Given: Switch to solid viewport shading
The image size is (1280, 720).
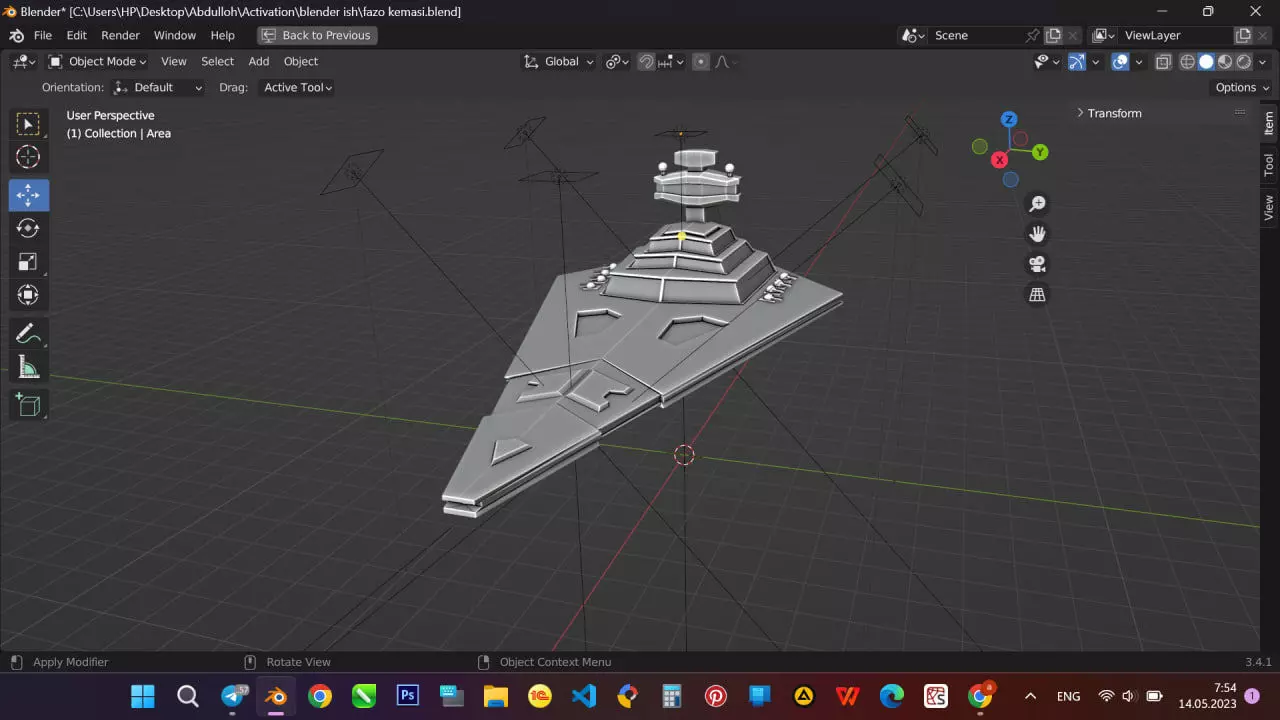Looking at the screenshot, I should (1206, 62).
